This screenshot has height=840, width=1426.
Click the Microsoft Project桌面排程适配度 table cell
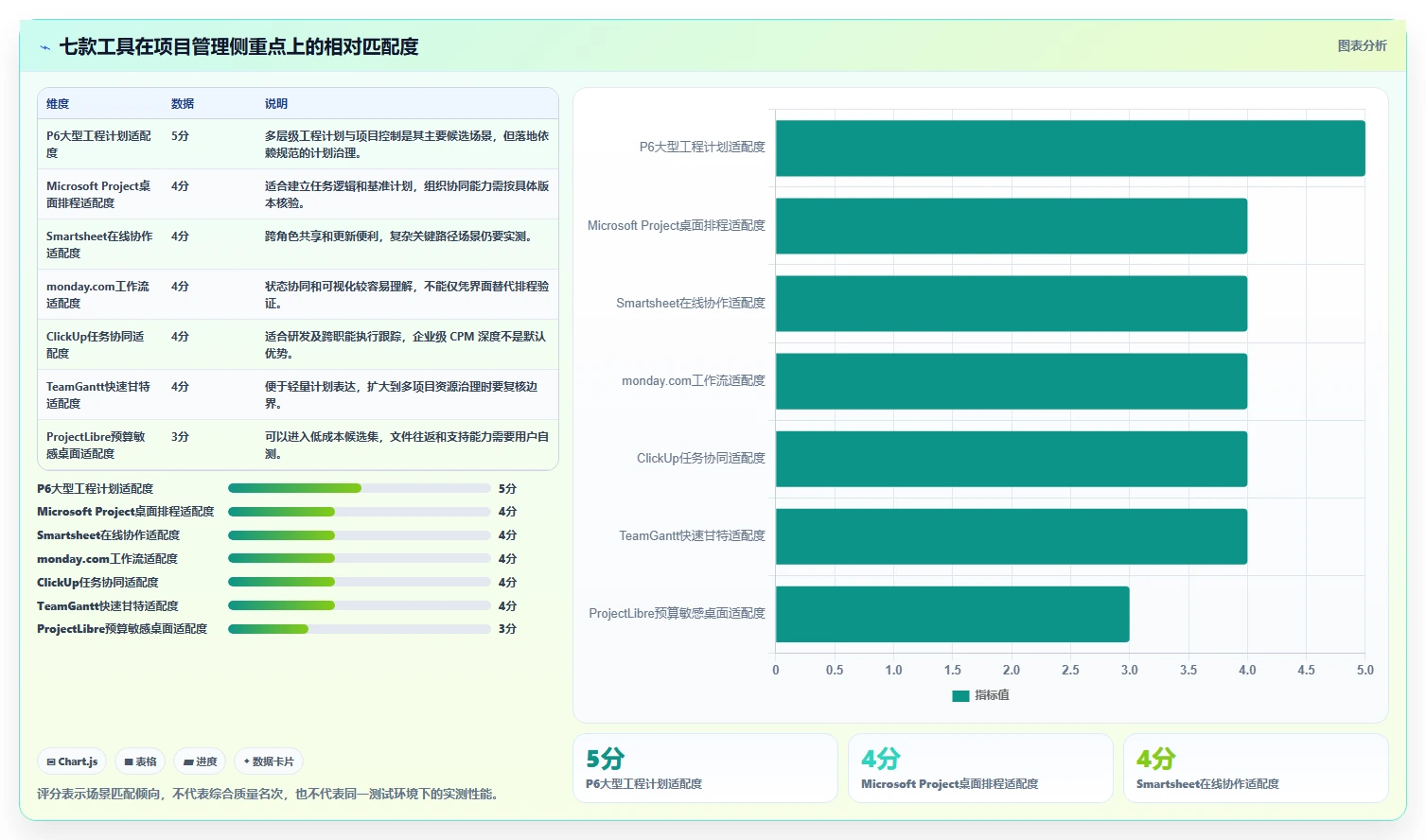coord(99,195)
